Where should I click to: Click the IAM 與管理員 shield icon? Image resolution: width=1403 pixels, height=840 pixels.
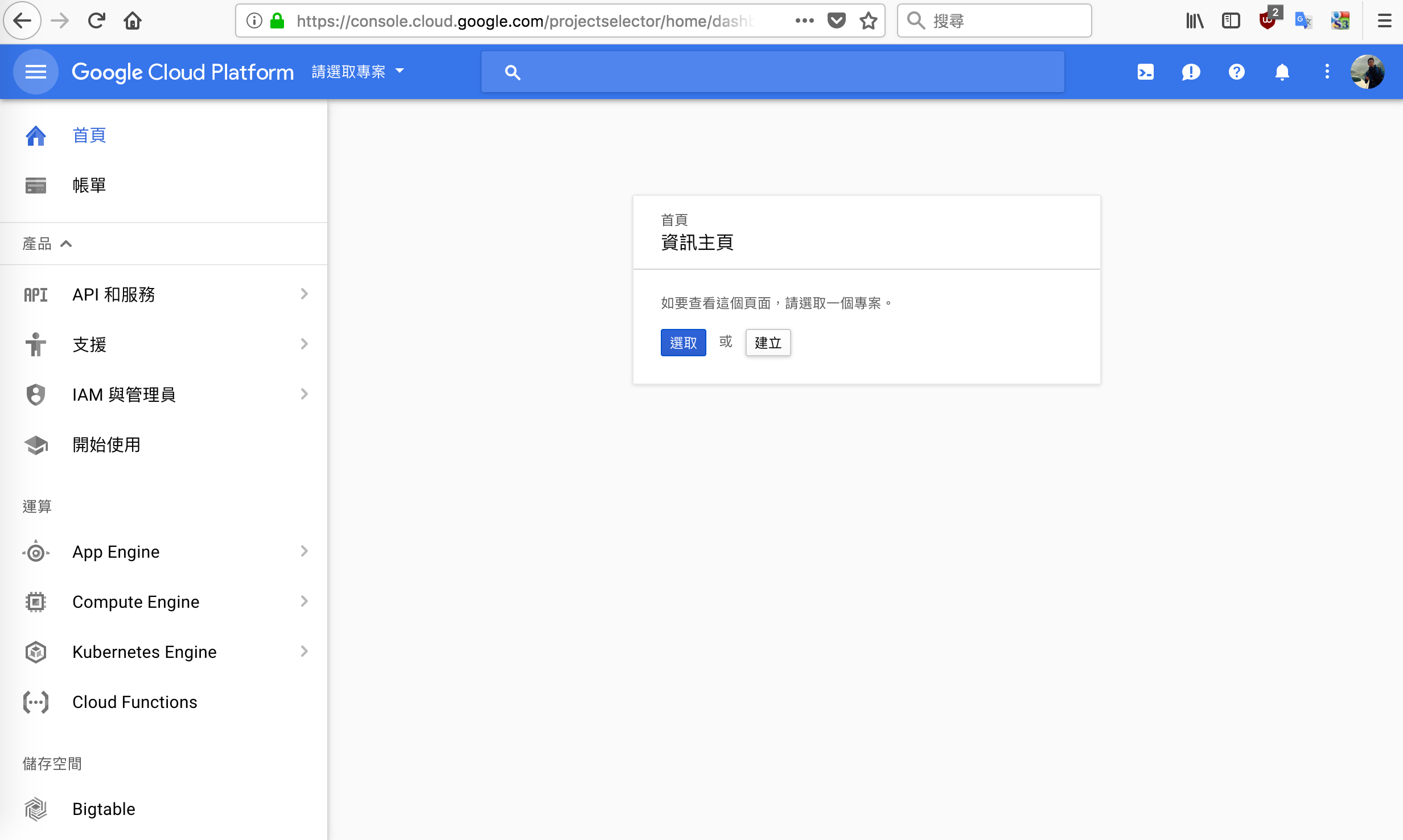click(35, 394)
